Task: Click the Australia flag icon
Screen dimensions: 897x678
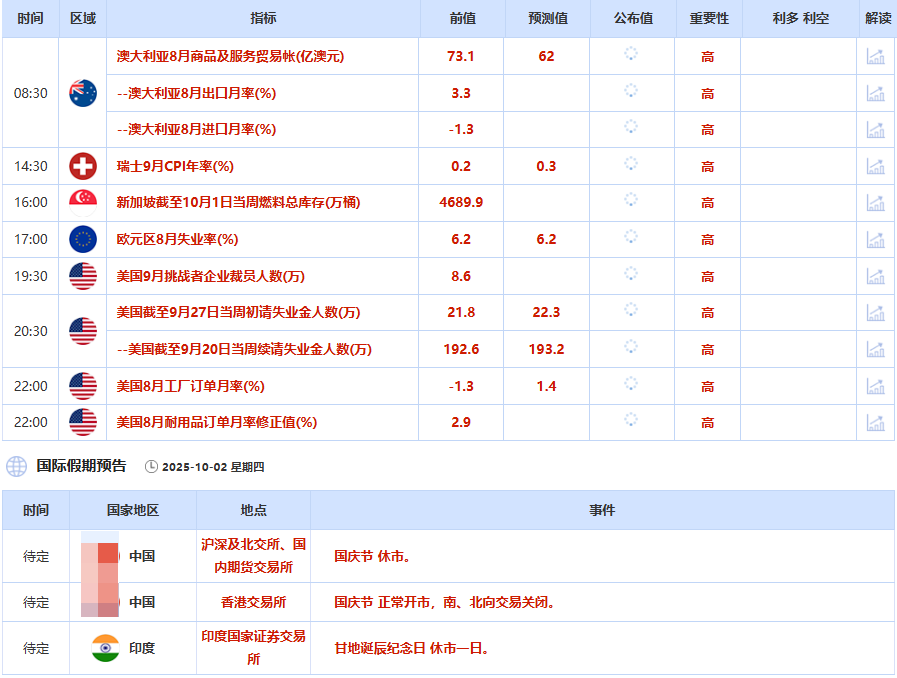Action: (83, 93)
